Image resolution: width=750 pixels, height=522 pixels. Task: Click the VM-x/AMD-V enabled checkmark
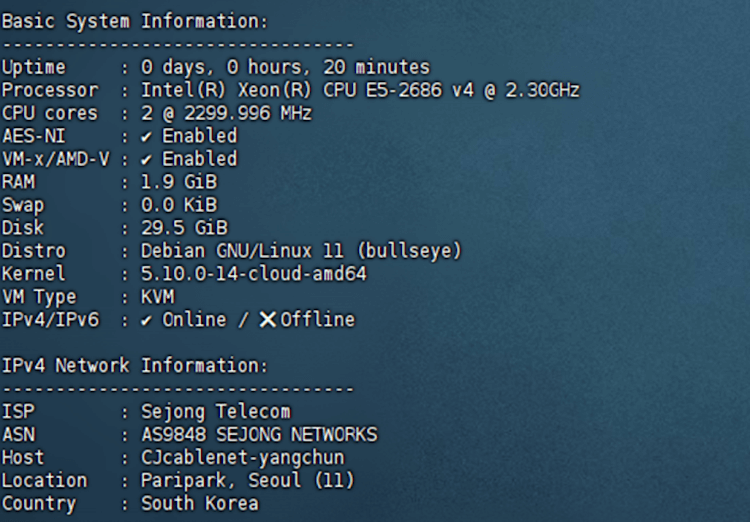tap(147, 159)
